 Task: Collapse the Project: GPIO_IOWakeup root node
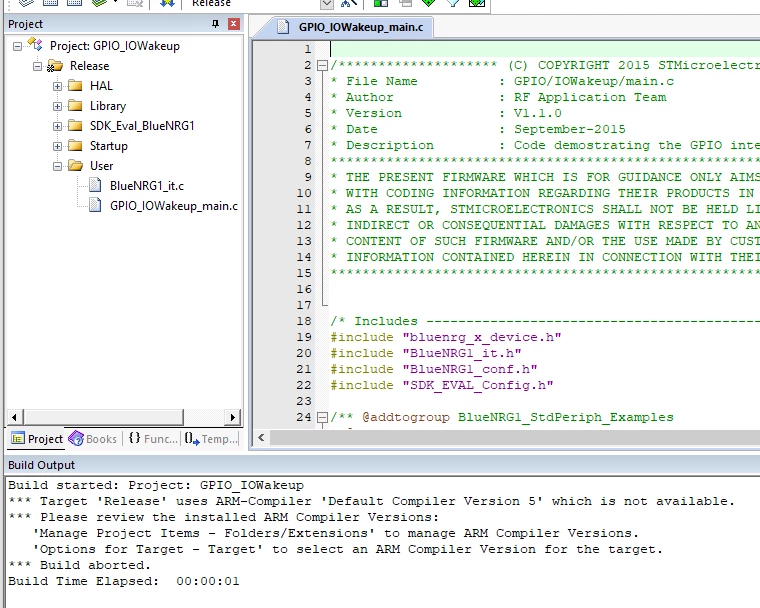(x=17, y=46)
